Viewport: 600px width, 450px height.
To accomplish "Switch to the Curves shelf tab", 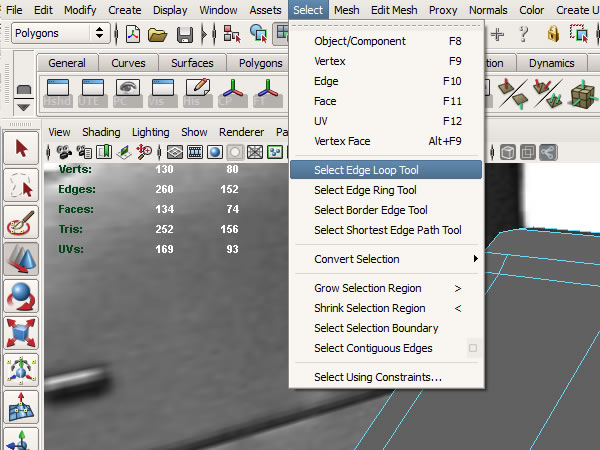I will 128,63.
